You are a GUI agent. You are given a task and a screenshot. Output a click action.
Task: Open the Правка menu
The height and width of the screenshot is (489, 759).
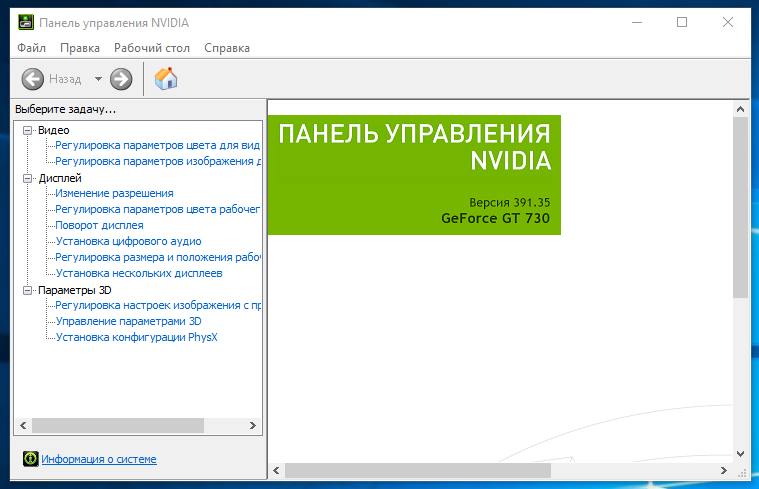(x=80, y=48)
